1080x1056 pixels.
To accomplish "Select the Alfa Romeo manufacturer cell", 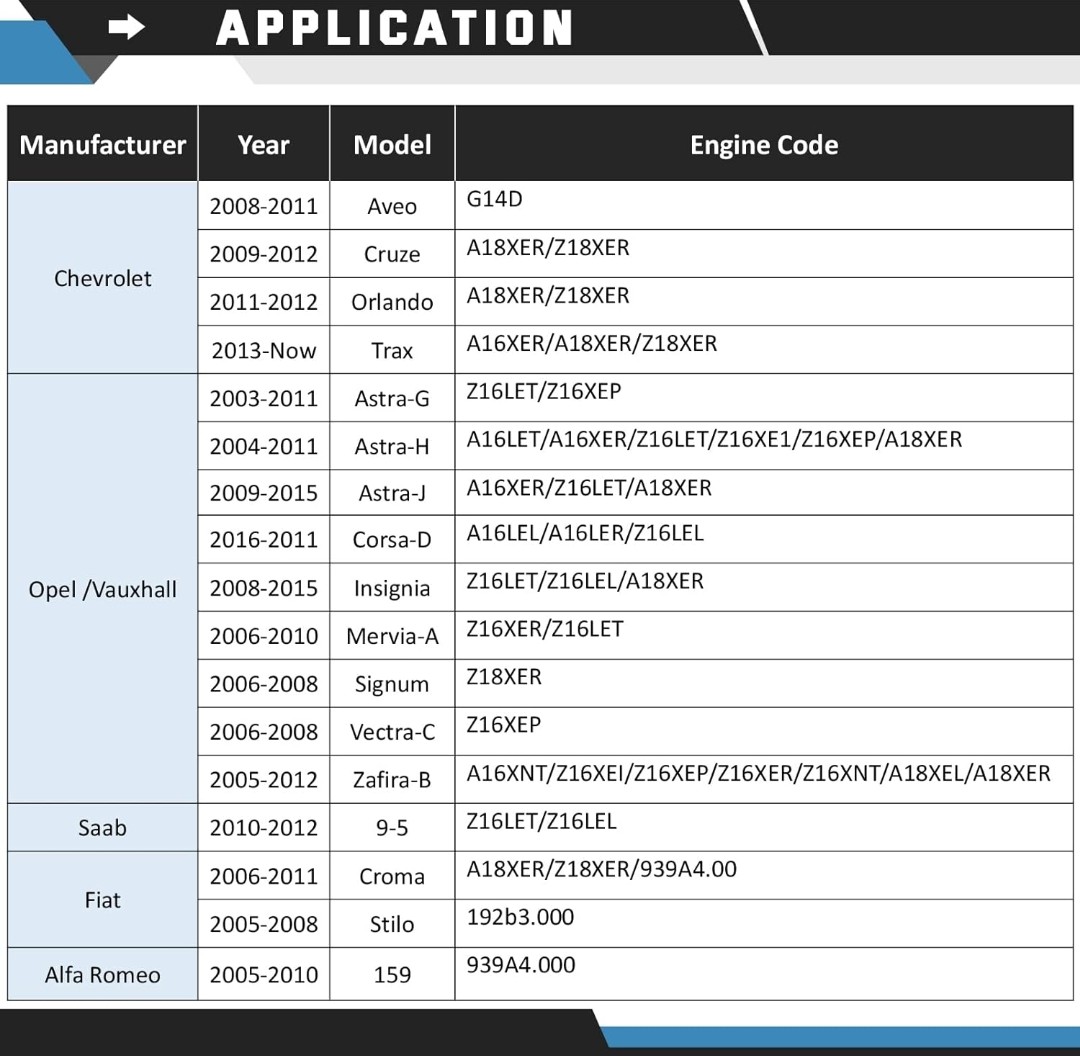I will click(x=102, y=975).
